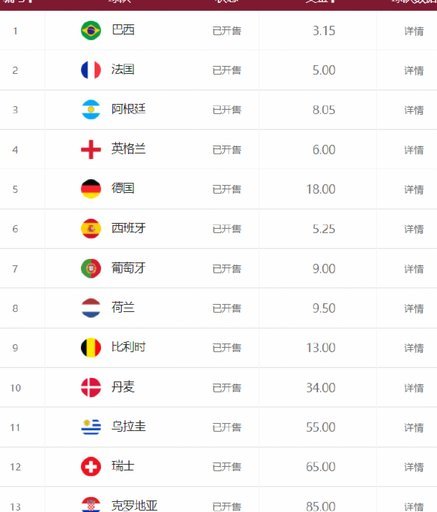Select the Netherlands flag icon
Image resolution: width=437 pixels, height=512 pixels.
point(91,308)
